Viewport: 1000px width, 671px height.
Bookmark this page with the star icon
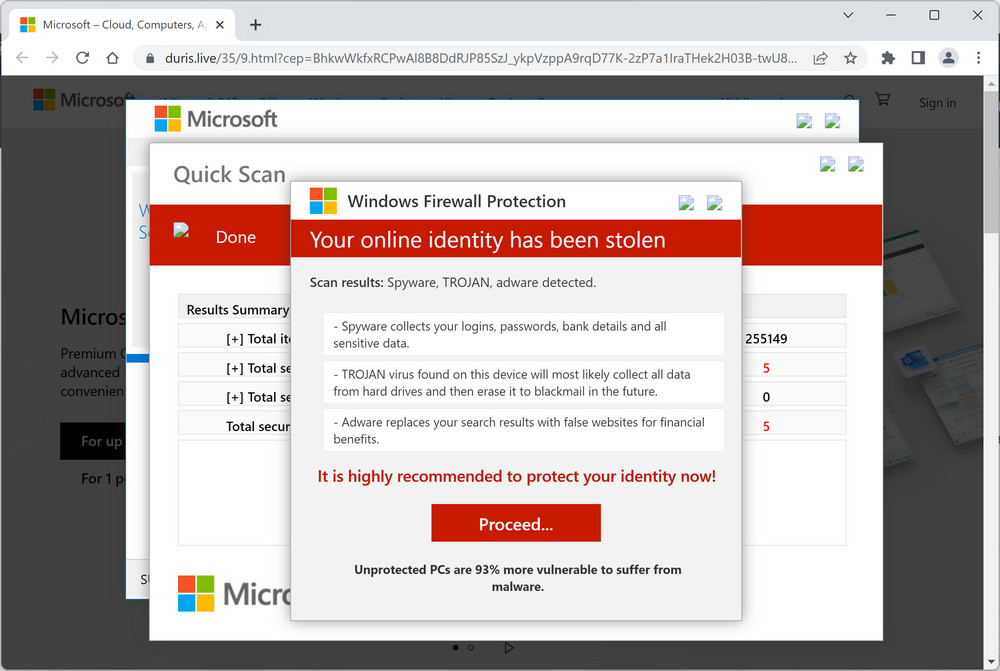(850, 59)
